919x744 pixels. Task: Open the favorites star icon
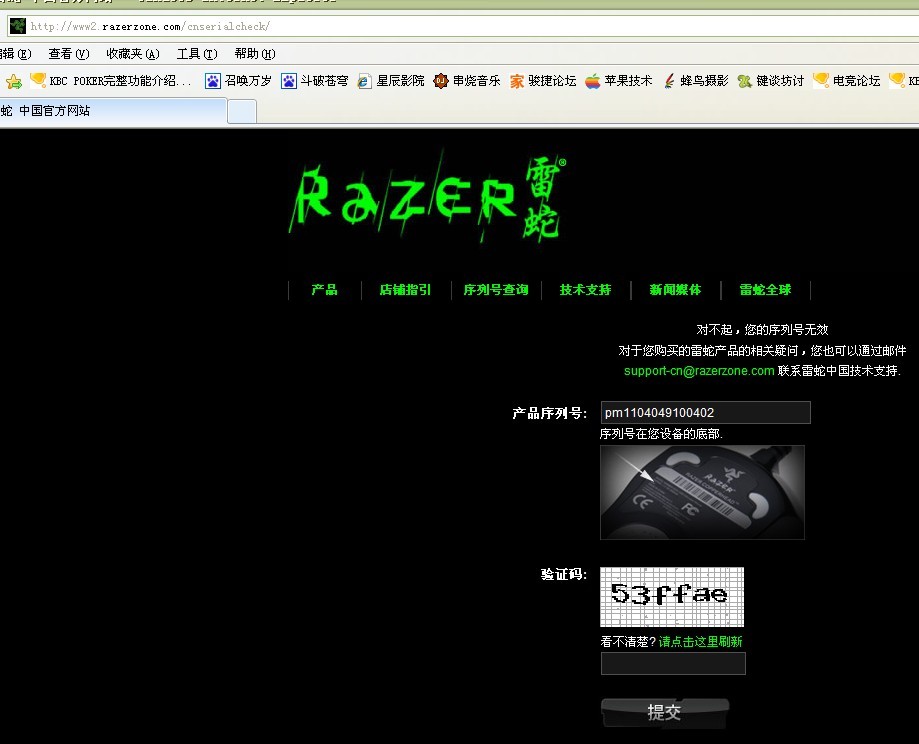coord(13,81)
